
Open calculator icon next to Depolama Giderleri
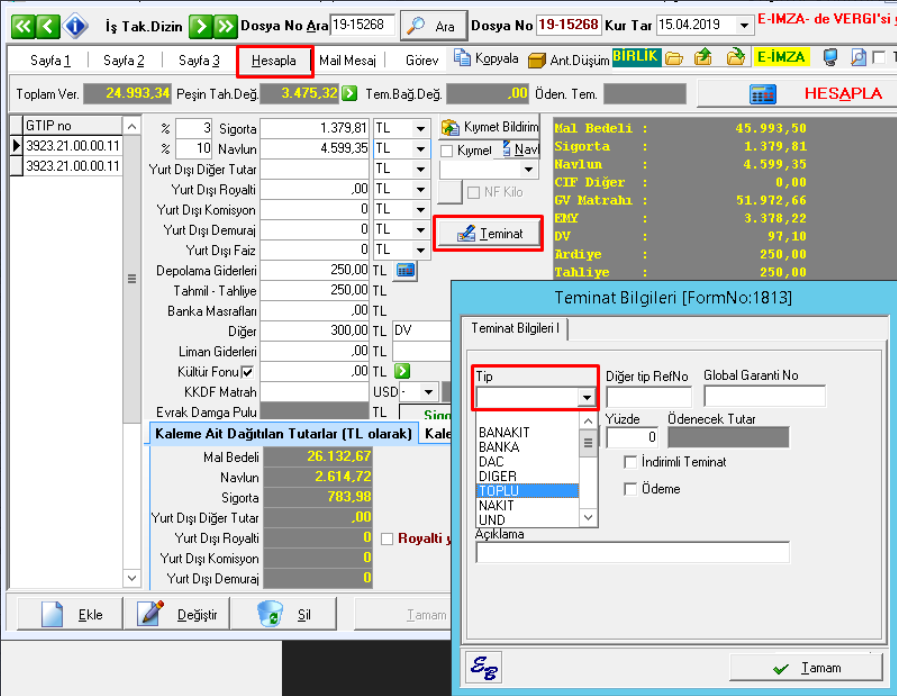click(406, 270)
